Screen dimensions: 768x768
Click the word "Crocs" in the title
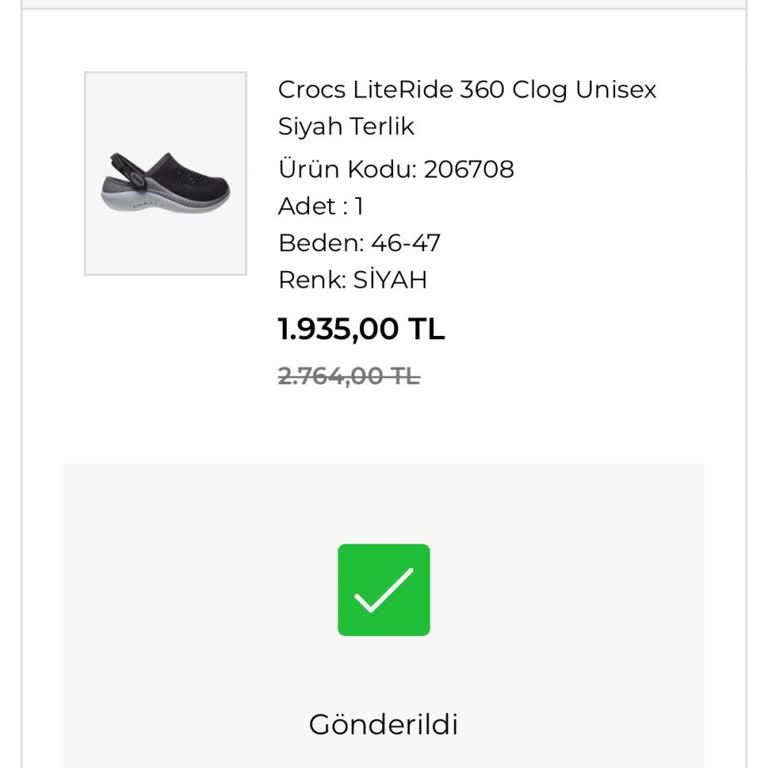coord(311,90)
